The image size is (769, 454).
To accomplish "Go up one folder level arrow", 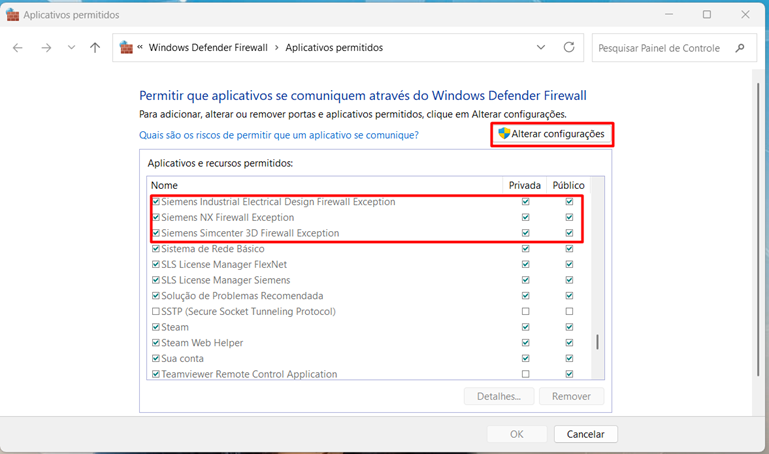I will (95, 48).
